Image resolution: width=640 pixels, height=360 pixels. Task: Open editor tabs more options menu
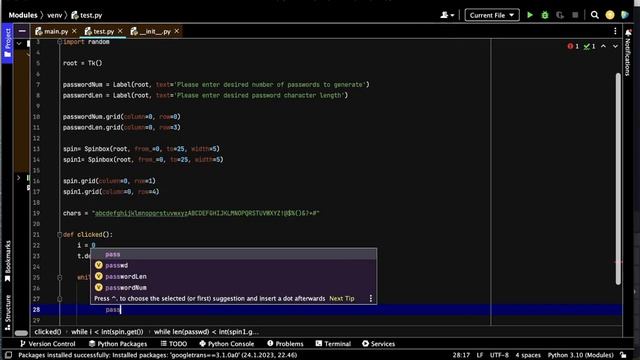pos(615,31)
